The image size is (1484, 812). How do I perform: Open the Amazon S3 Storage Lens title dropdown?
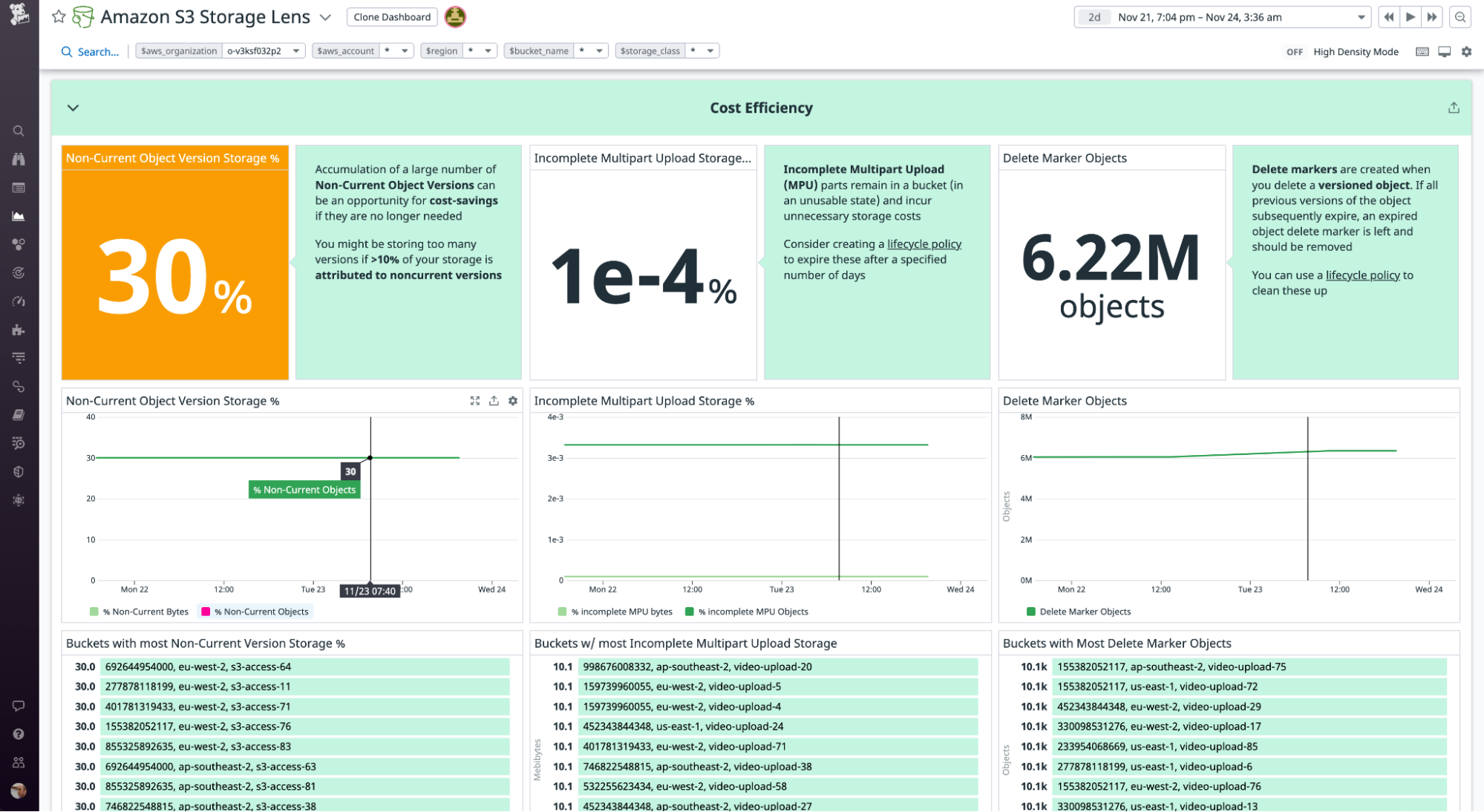click(x=325, y=17)
